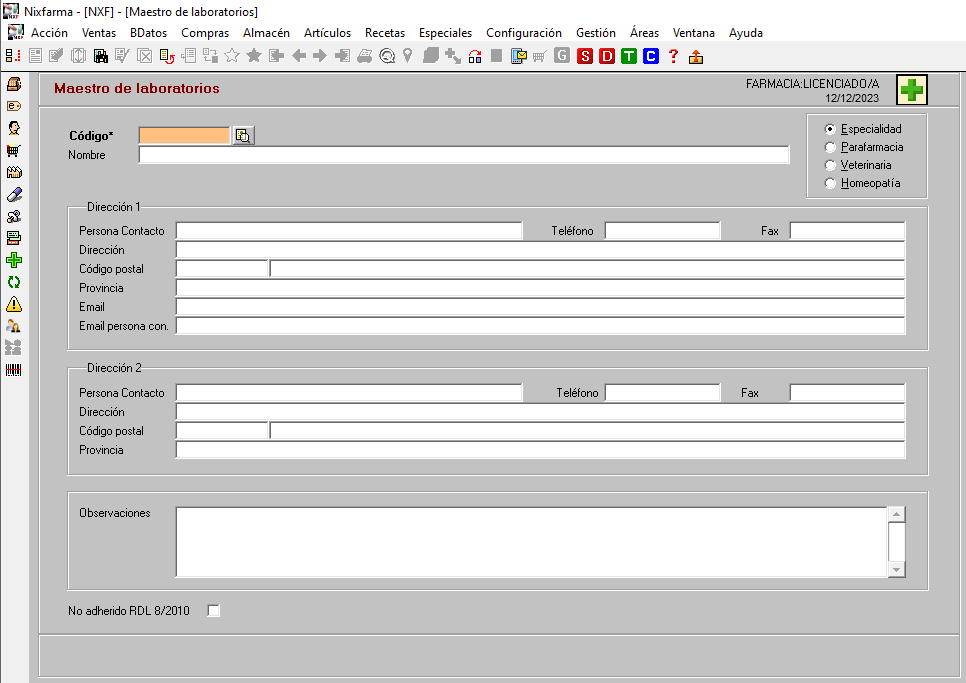Select the Especialidad radio button

830,129
